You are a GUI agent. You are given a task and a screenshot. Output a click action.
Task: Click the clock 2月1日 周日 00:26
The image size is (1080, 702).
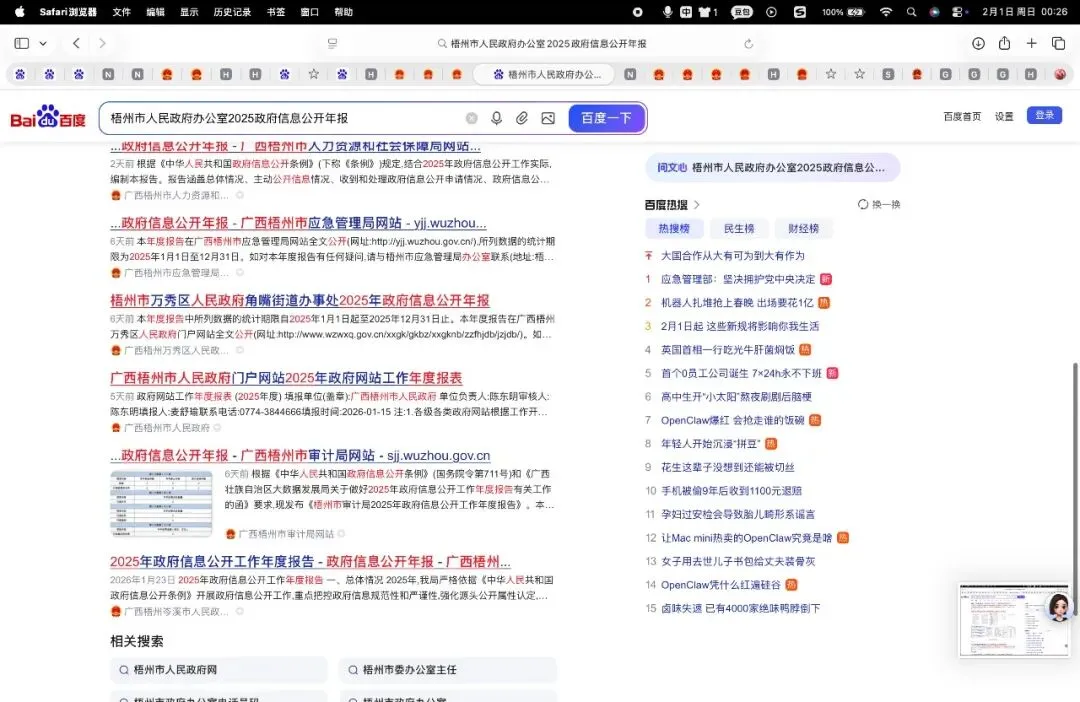pyautogui.click(x=1025, y=12)
